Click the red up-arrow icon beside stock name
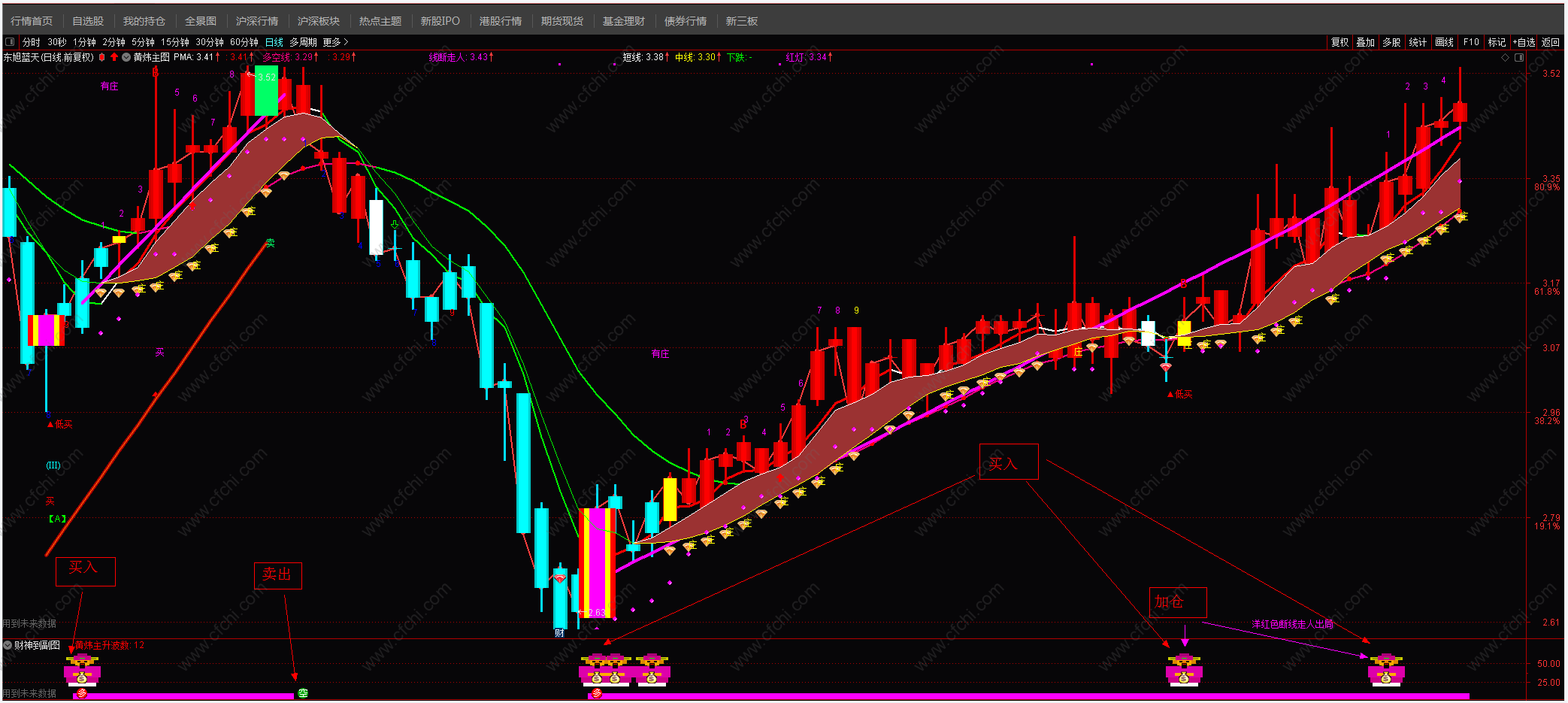Viewport: 1568px width, 703px height. click(114, 56)
